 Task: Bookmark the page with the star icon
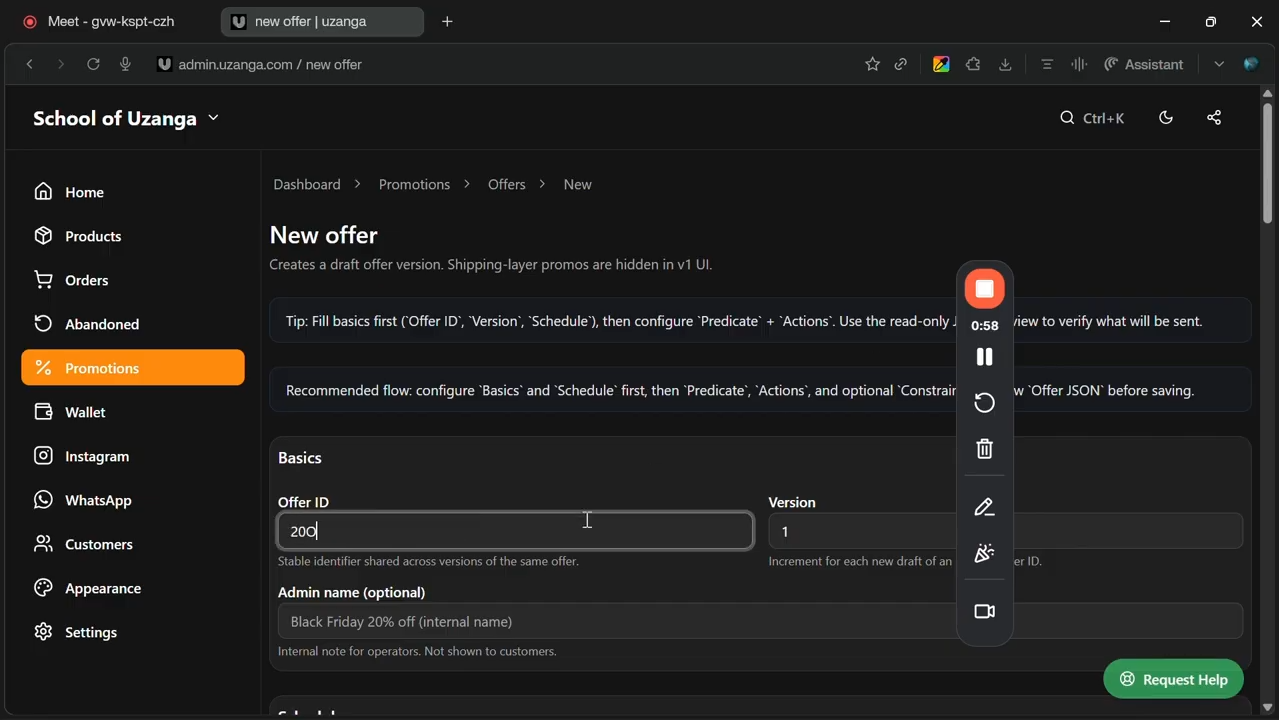click(x=872, y=64)
